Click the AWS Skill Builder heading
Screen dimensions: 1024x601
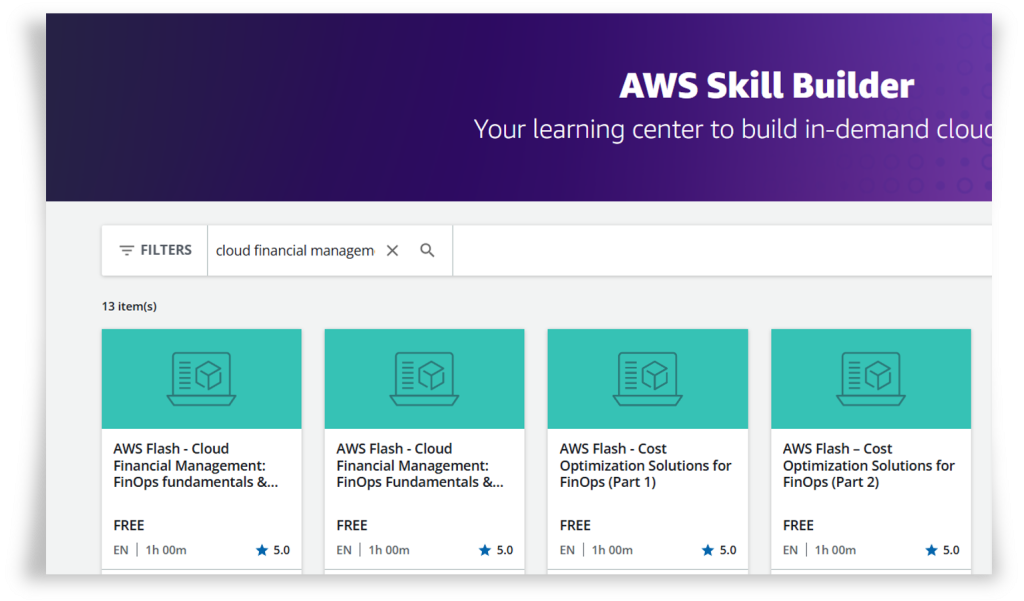(766, 86)
